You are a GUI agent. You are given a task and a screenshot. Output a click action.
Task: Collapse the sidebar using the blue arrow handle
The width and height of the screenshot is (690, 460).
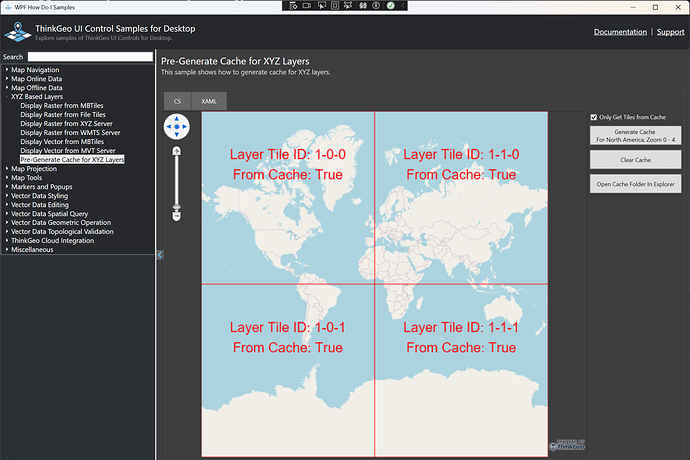click(160, 255)
